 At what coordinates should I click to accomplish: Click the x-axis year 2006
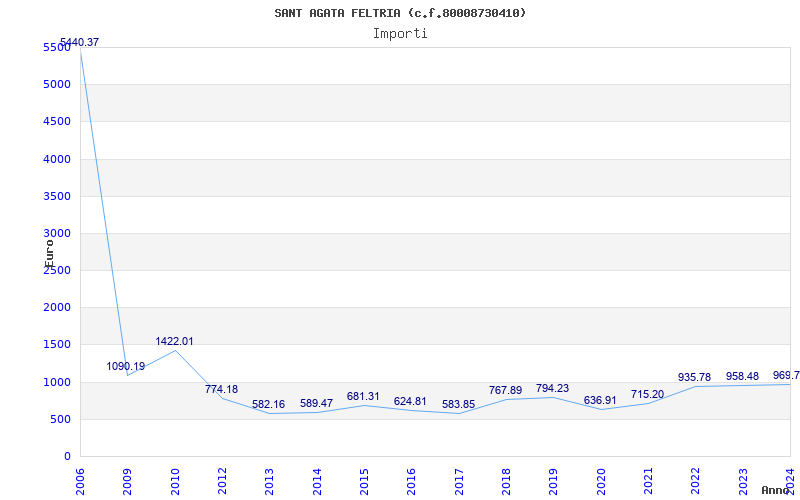80,482
